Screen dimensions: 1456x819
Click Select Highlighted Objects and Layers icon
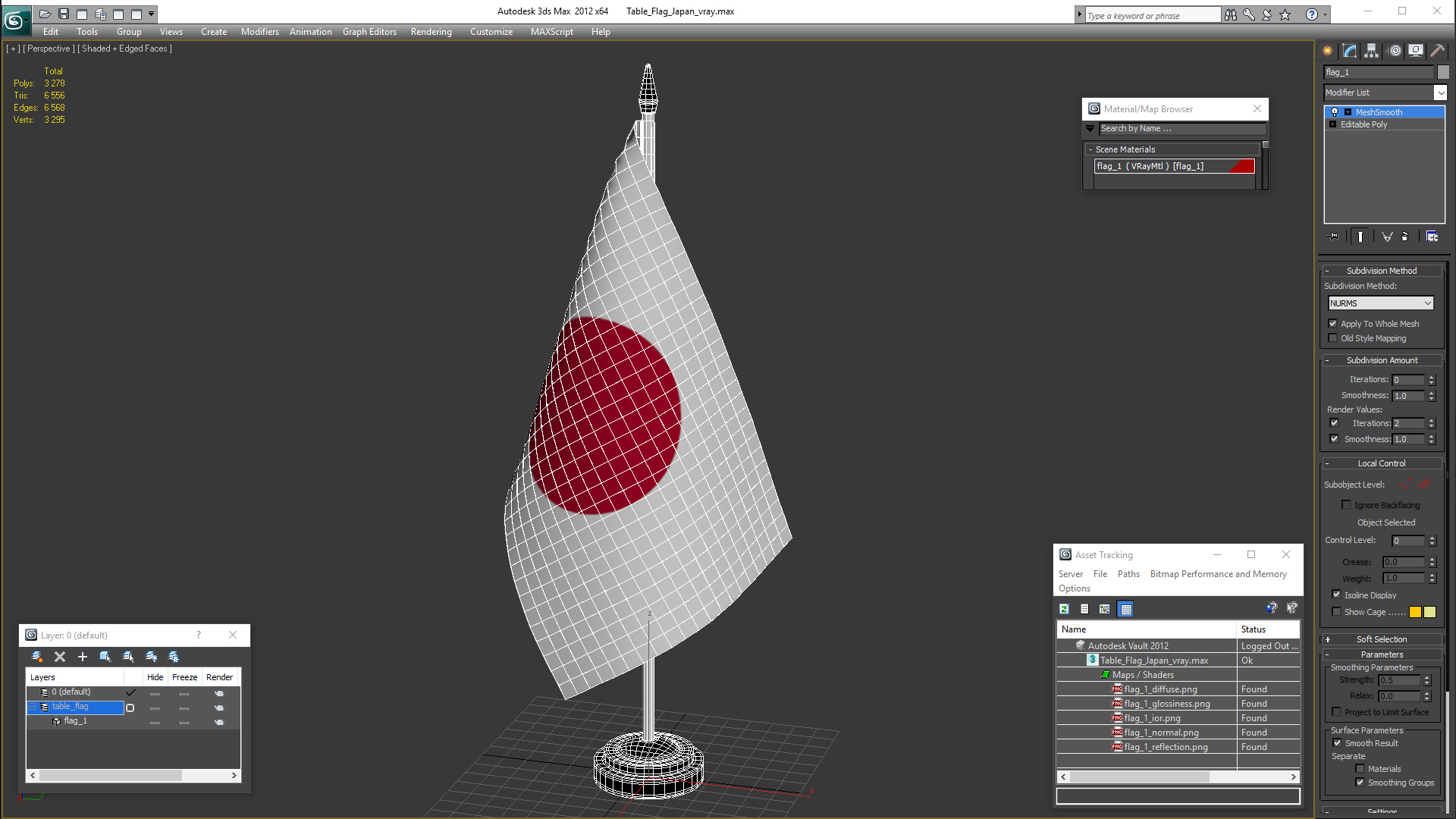click(105, 657)
